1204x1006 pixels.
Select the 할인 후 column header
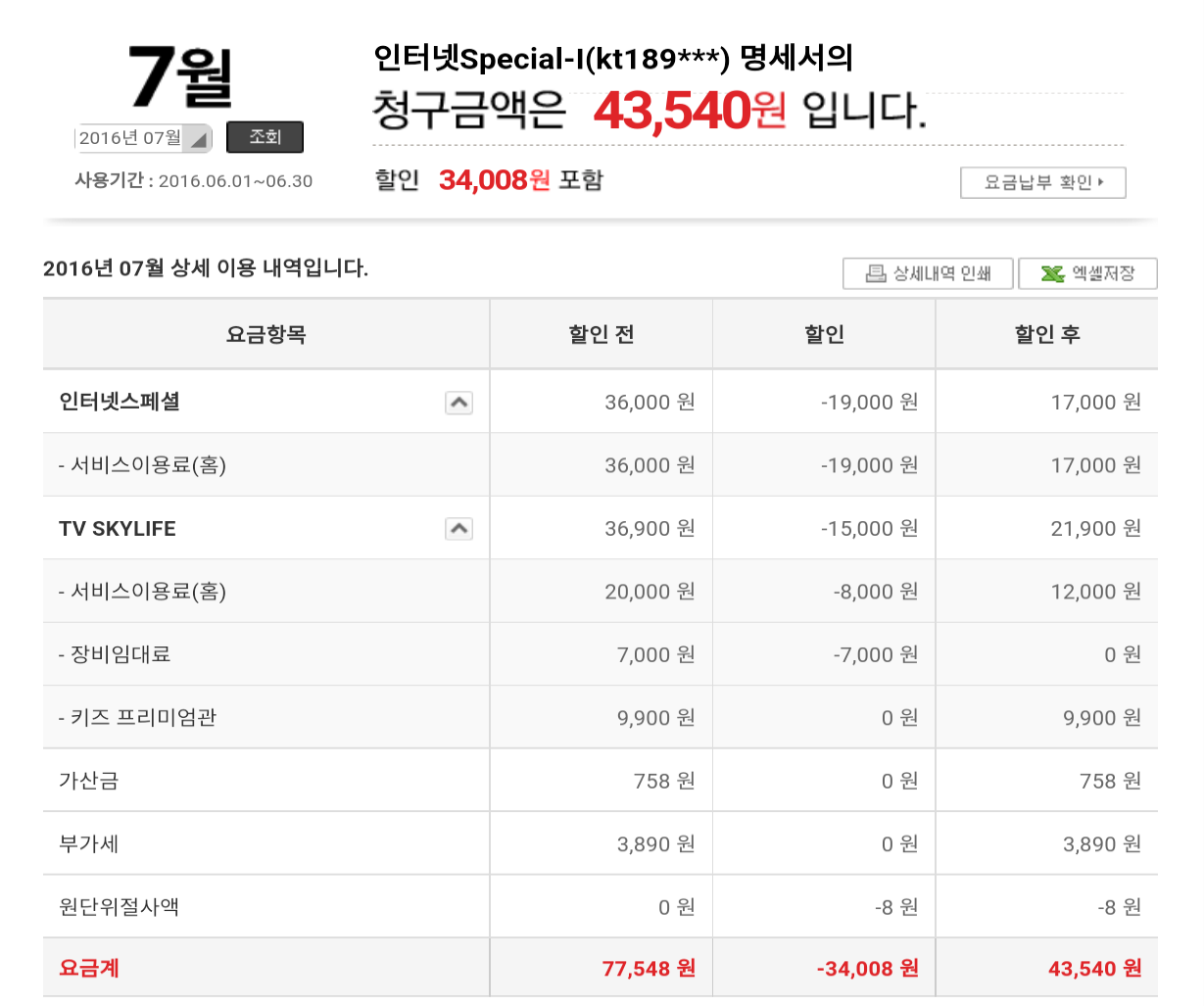pos(1046,335)
